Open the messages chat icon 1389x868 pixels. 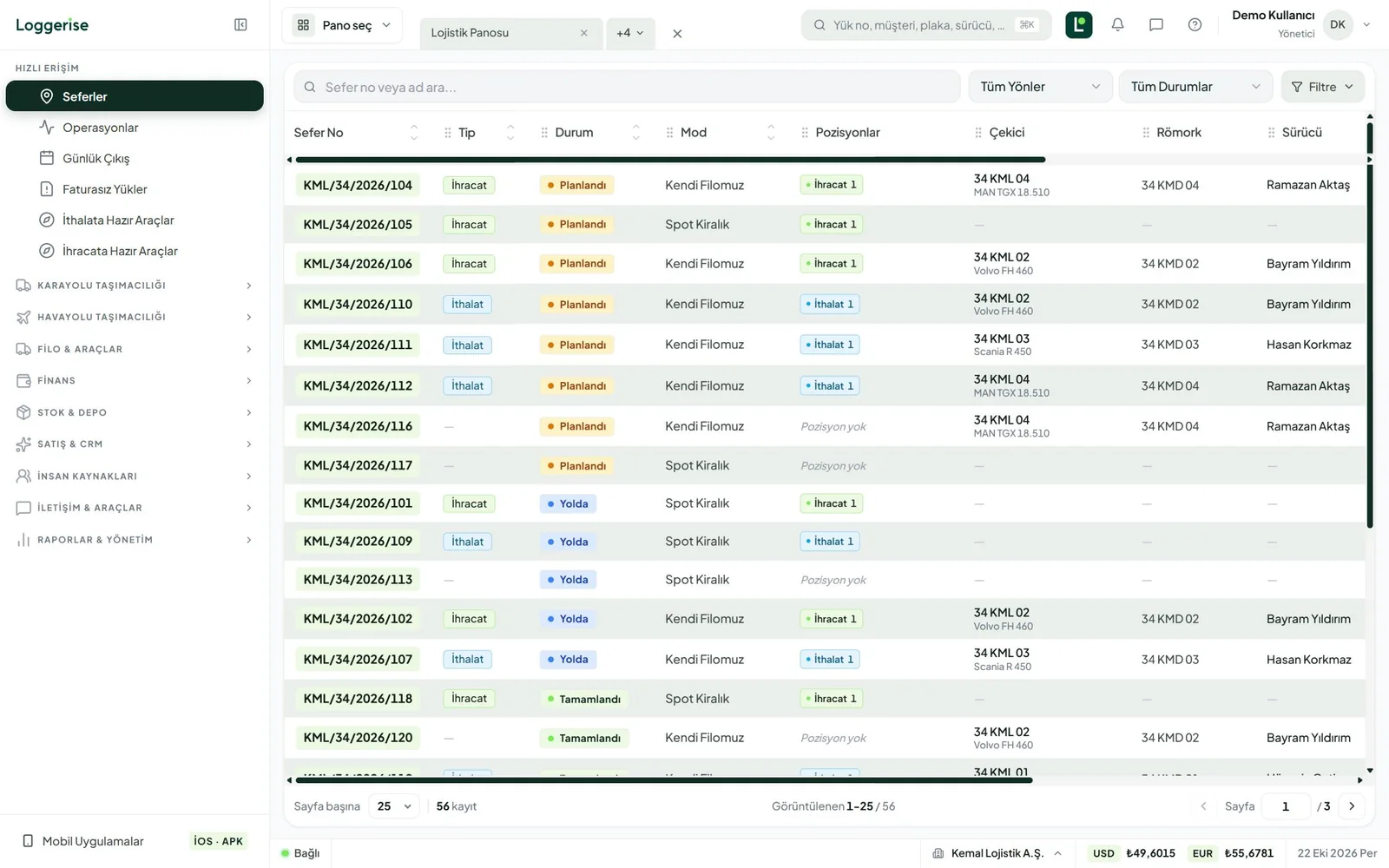point(1155,25)
